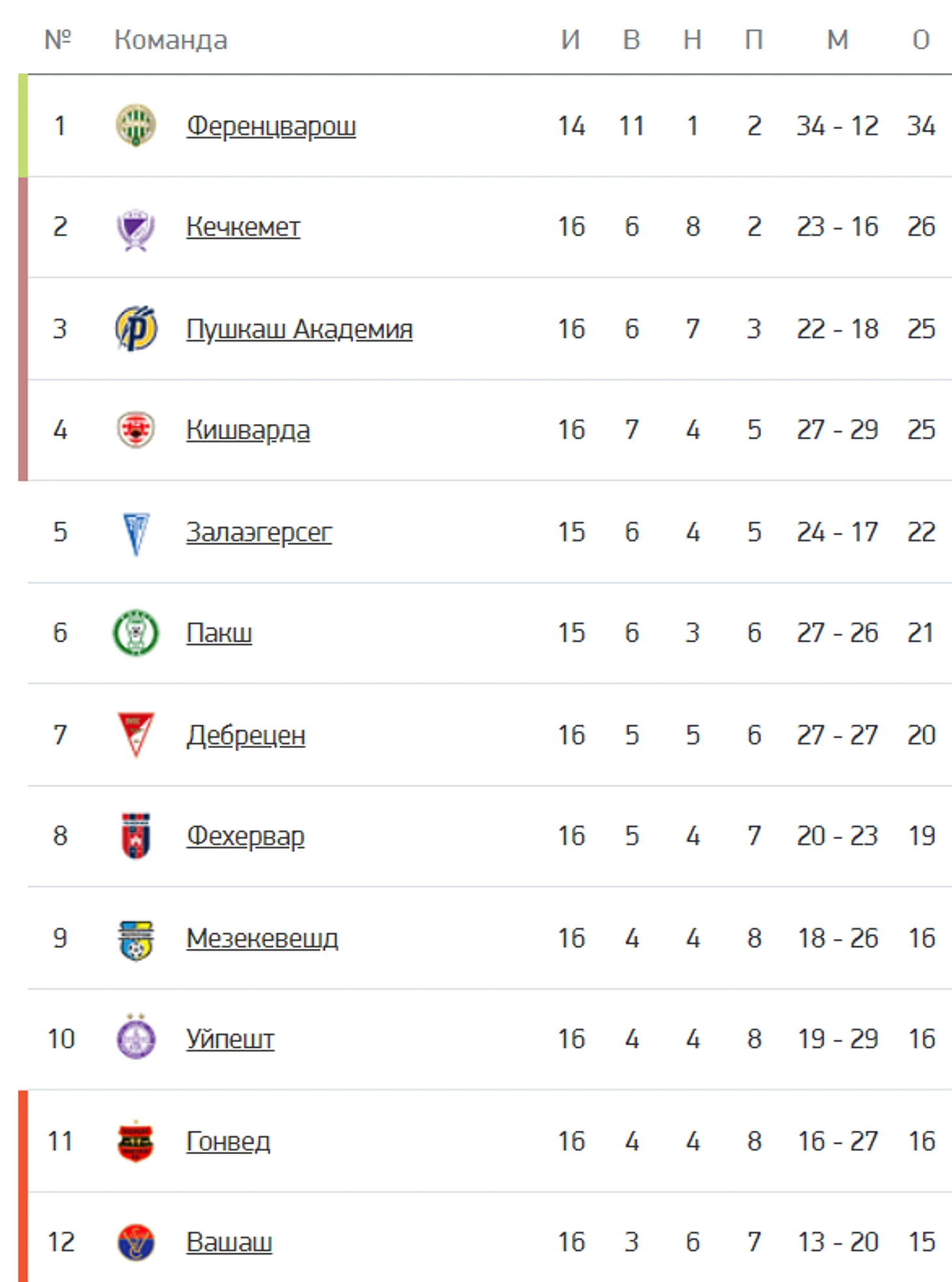952x1282 pixels.
Task: Follow the Пушкаш Академия link
Action: click(299, 329)
